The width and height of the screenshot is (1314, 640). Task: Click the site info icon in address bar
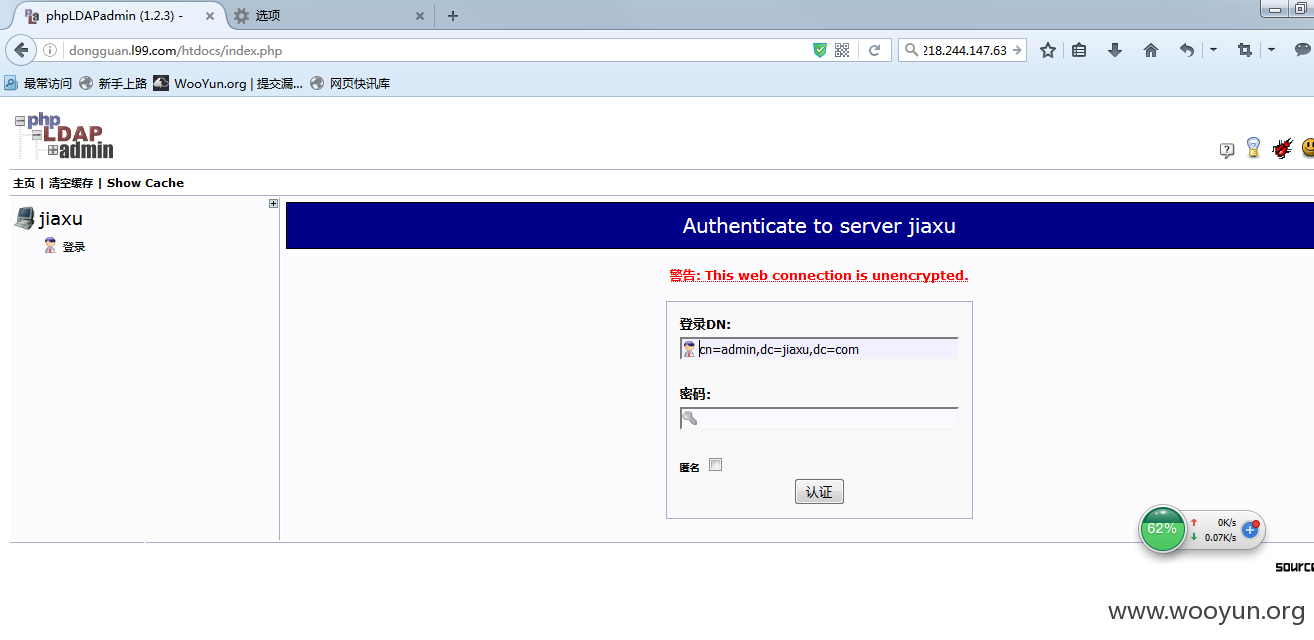tap(50, 50)
